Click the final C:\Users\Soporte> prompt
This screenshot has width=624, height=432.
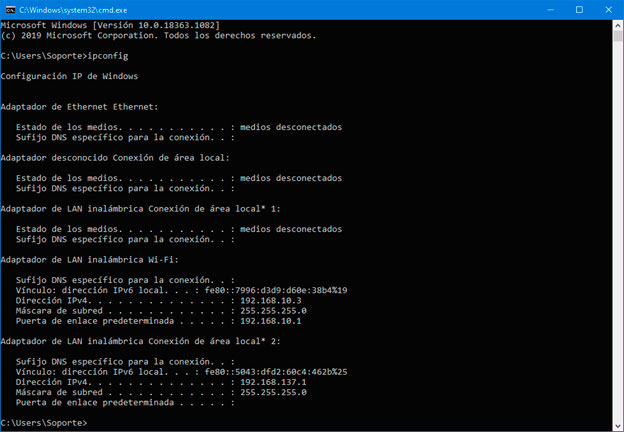click(x=45, y=423)
